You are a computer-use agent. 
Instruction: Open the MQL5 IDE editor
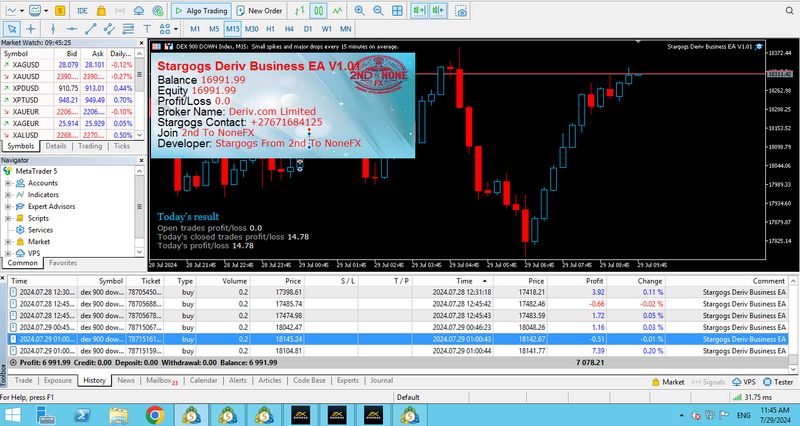[x=82, y=11]
